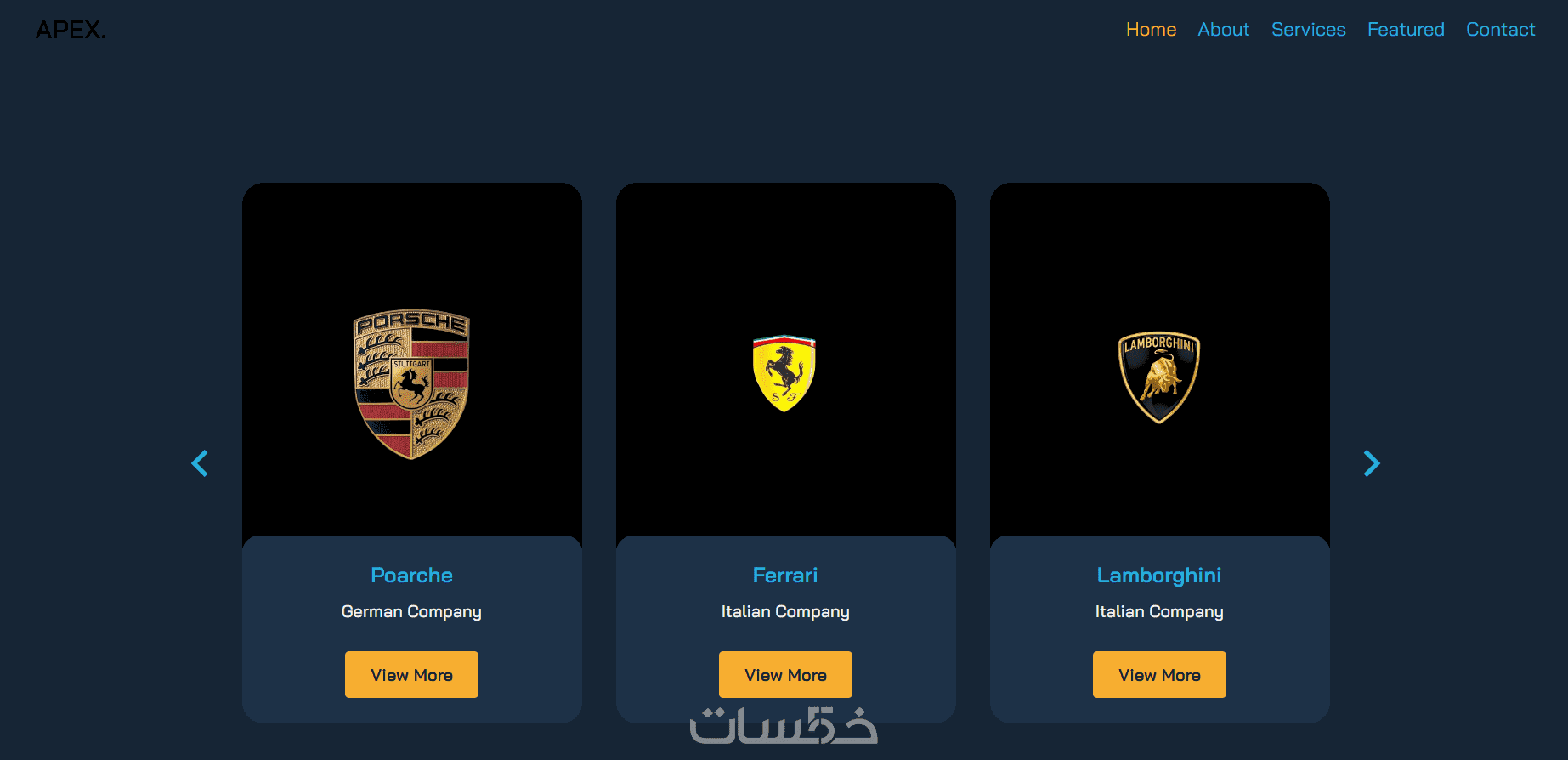Click the Lamborghini card title
1568x760 pixels.
[x=1159, y=576]
